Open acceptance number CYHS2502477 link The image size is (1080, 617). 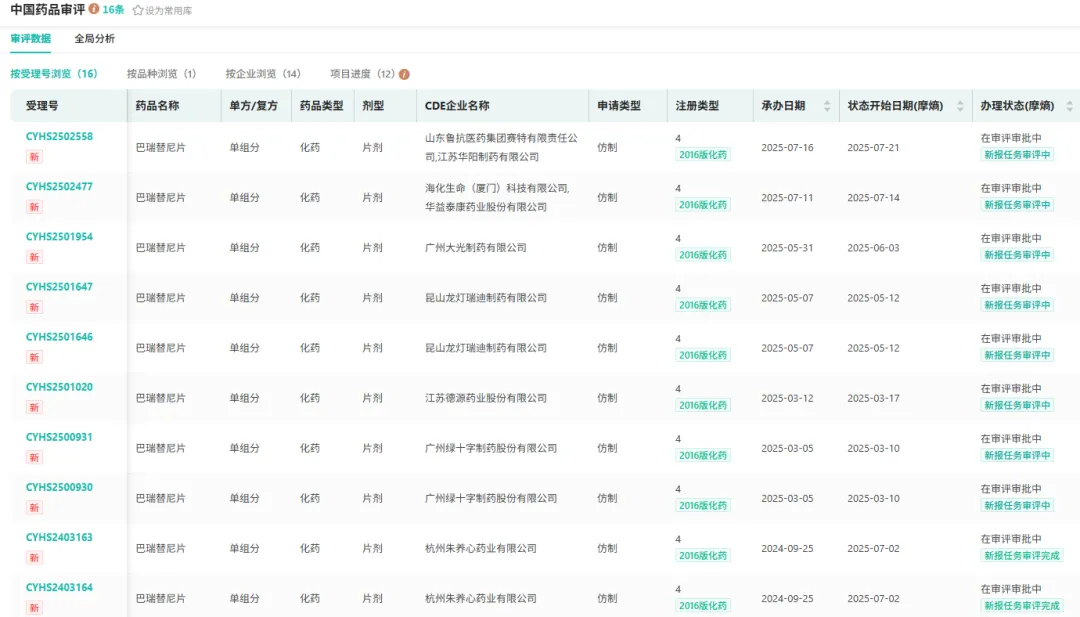tap(59, 187)
